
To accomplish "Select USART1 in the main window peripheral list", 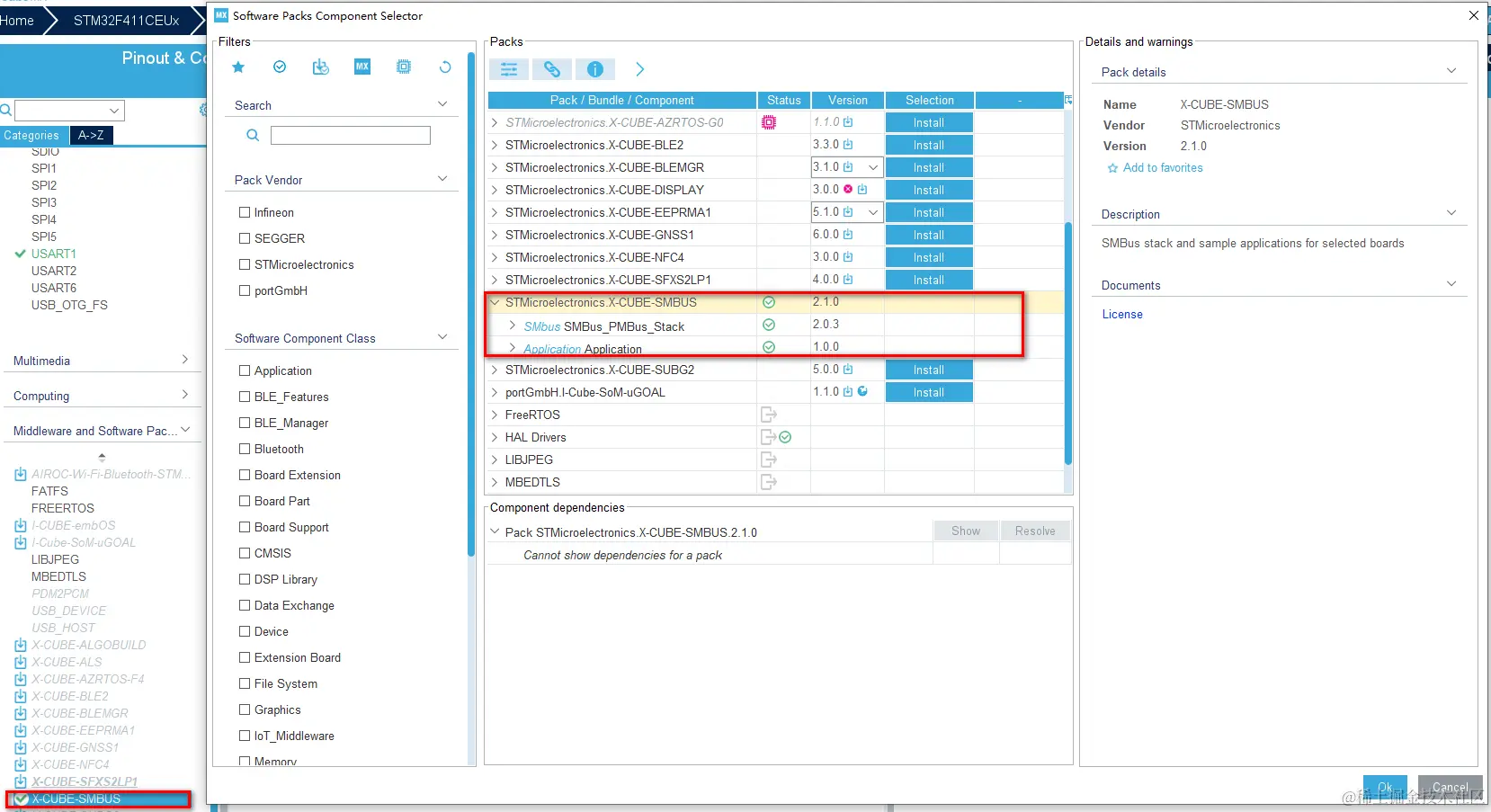I will pyautogui.click(x=54, y=254).
